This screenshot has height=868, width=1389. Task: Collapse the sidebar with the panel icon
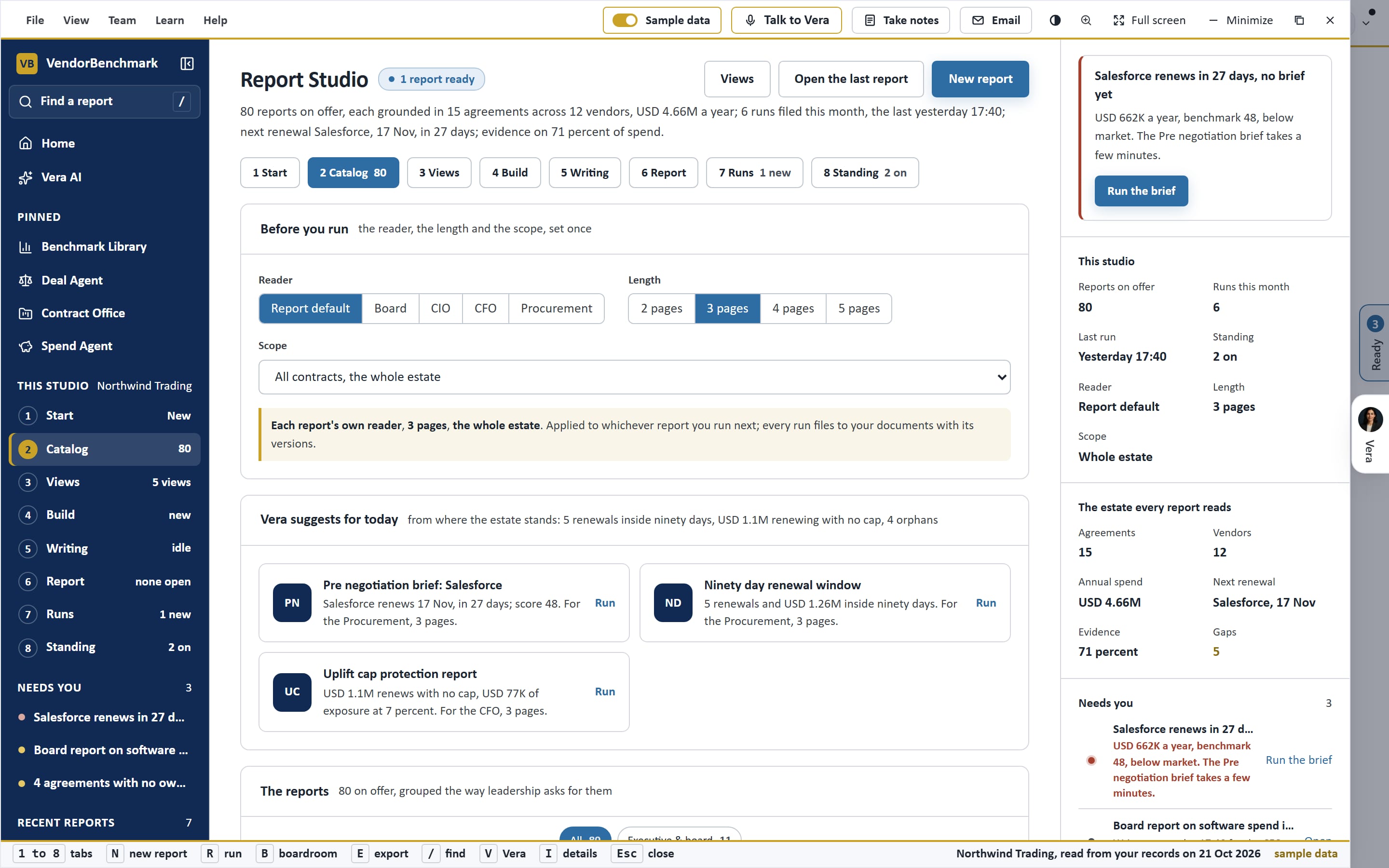(x=187, y=63)
